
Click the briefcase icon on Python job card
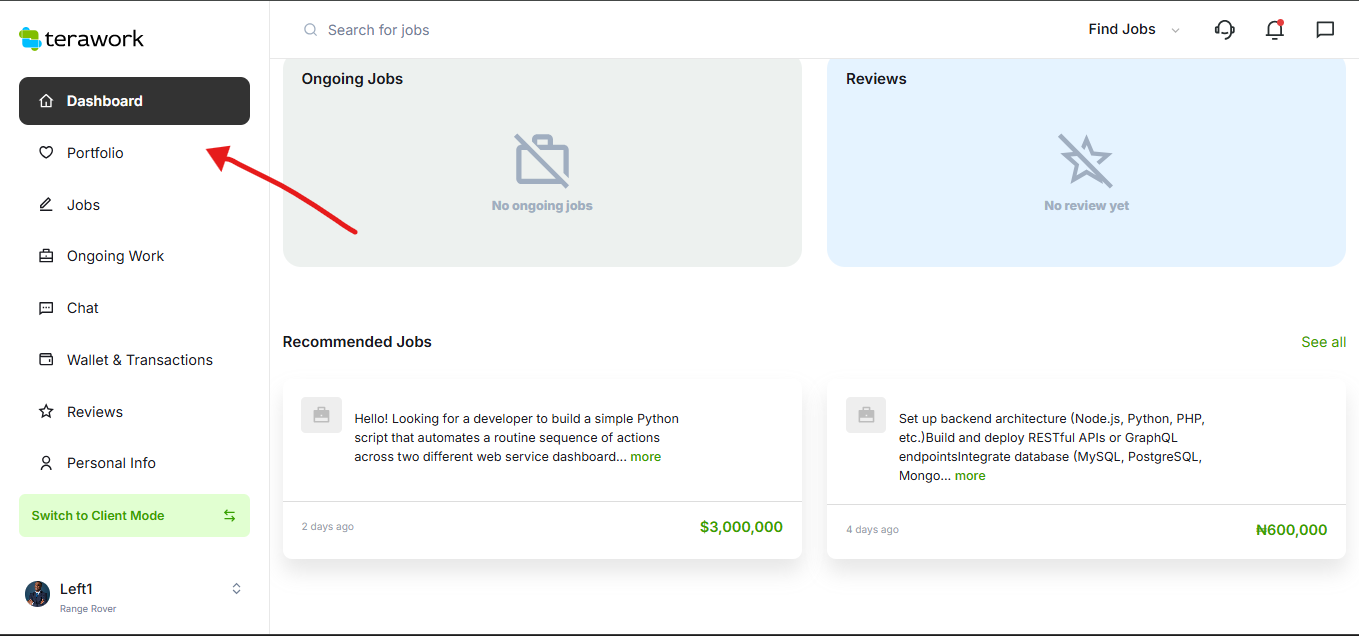(321, 415)
